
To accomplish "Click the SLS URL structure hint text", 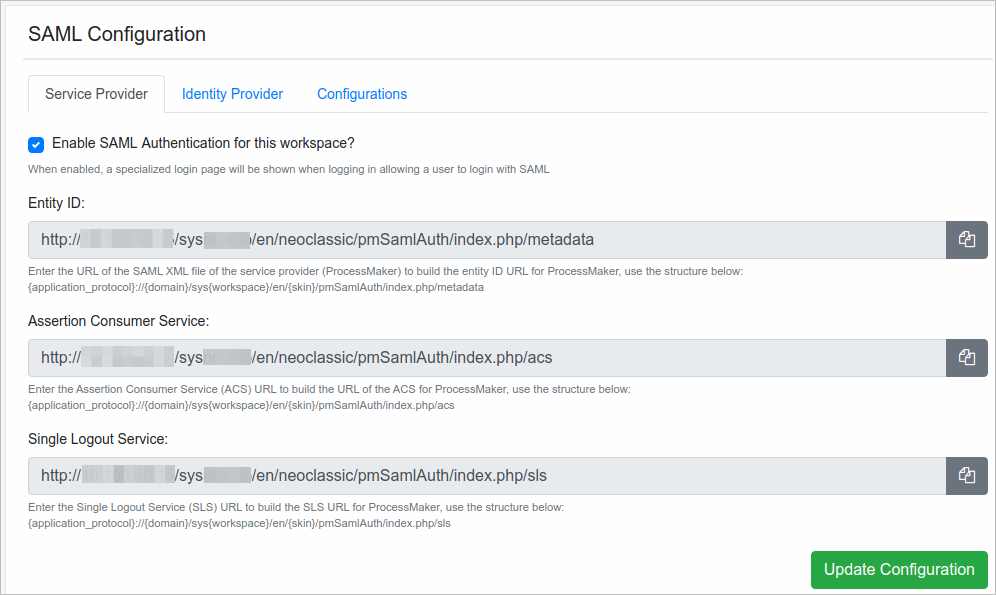I will point(238,523).
